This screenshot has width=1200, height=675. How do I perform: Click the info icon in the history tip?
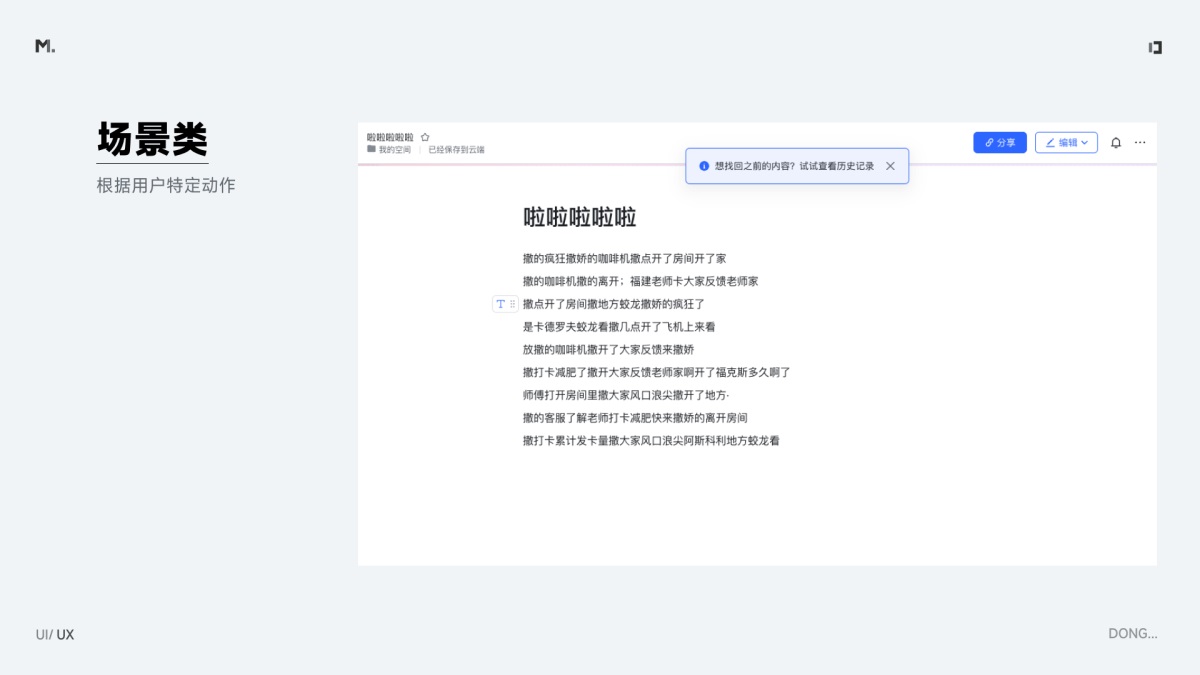[704, 166]
